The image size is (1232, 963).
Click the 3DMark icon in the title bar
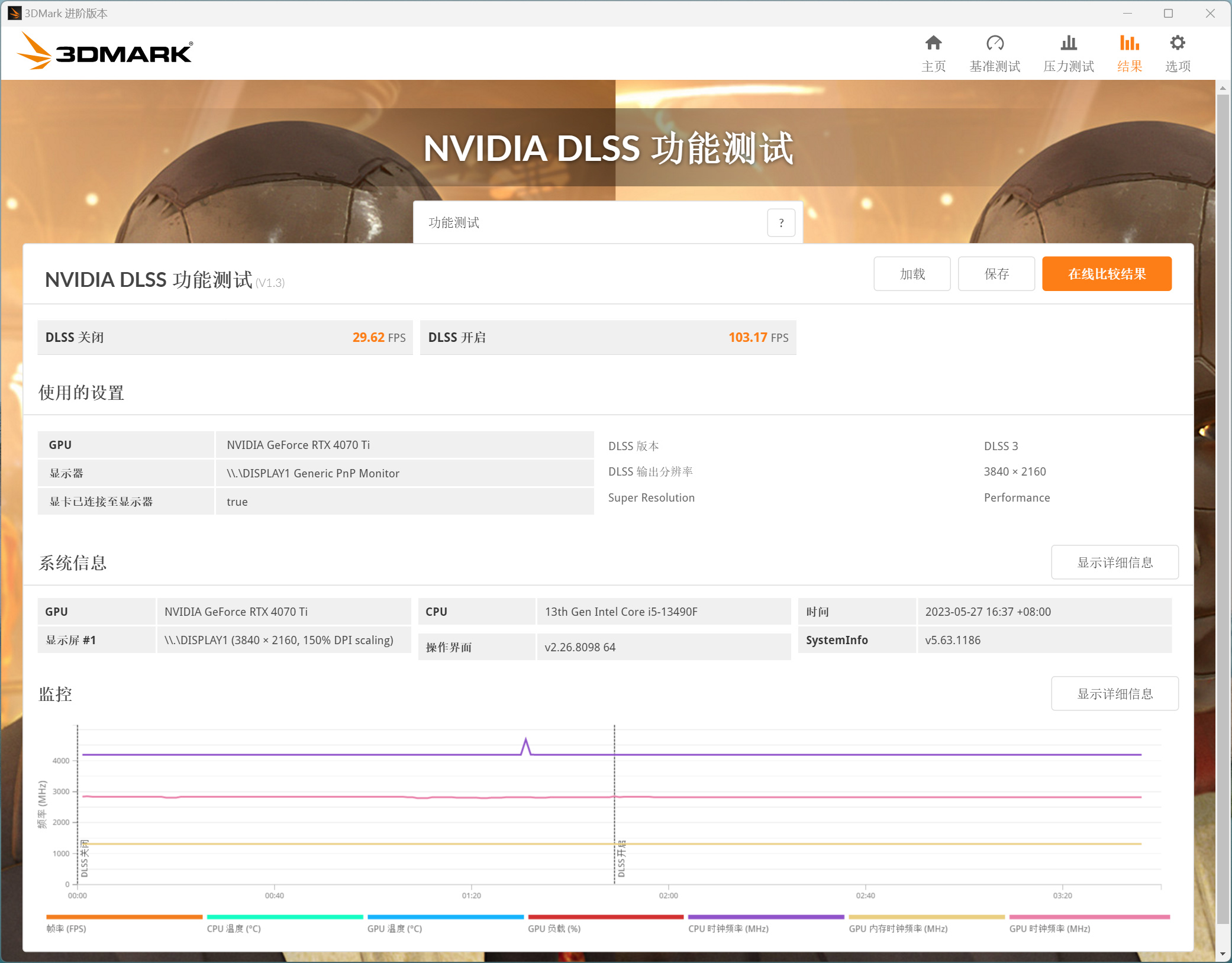point(14,12)
